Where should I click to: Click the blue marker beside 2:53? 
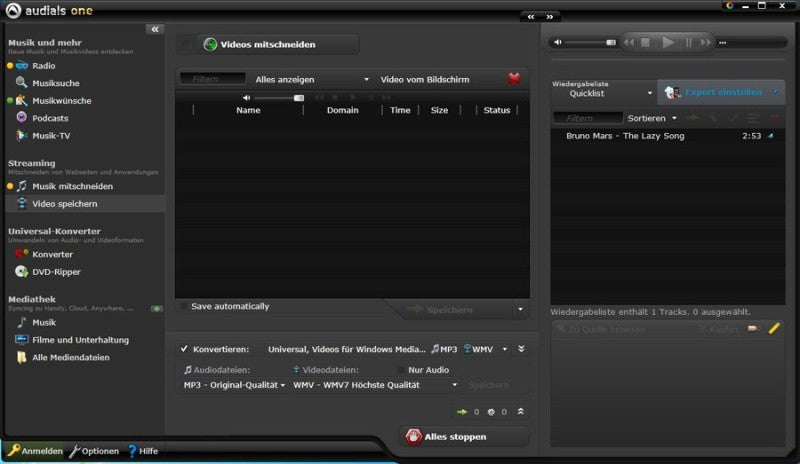click(x=770, y=136)
